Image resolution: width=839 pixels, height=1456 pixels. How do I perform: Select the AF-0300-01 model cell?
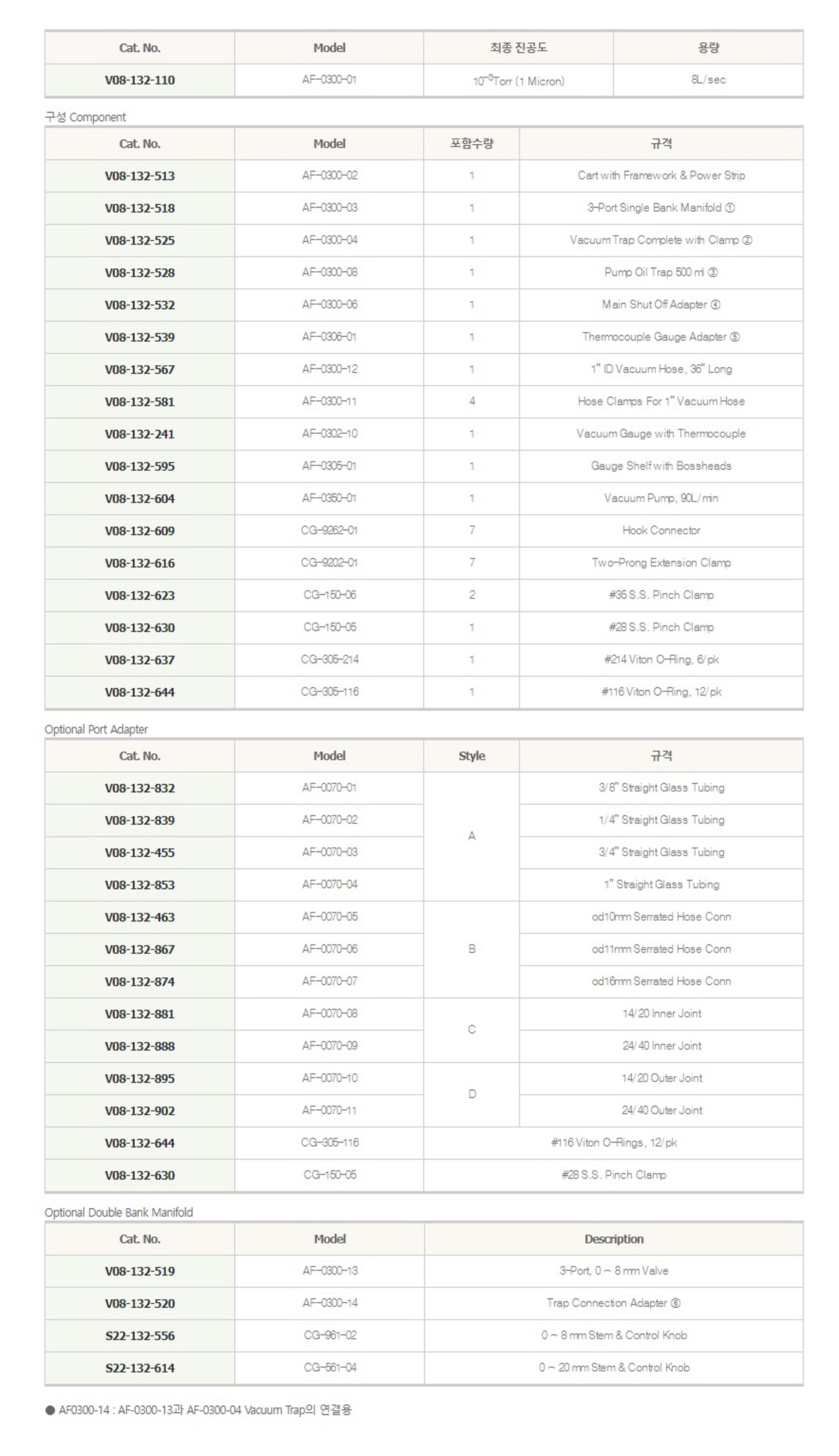[x=329, y=80]
